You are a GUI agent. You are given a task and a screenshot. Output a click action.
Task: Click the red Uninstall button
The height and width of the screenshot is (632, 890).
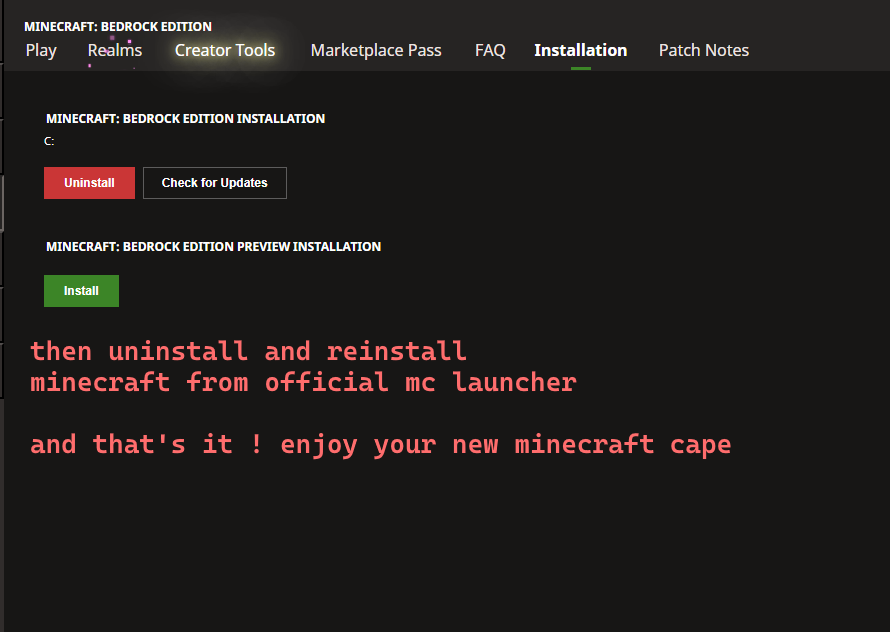coord(89,183)
